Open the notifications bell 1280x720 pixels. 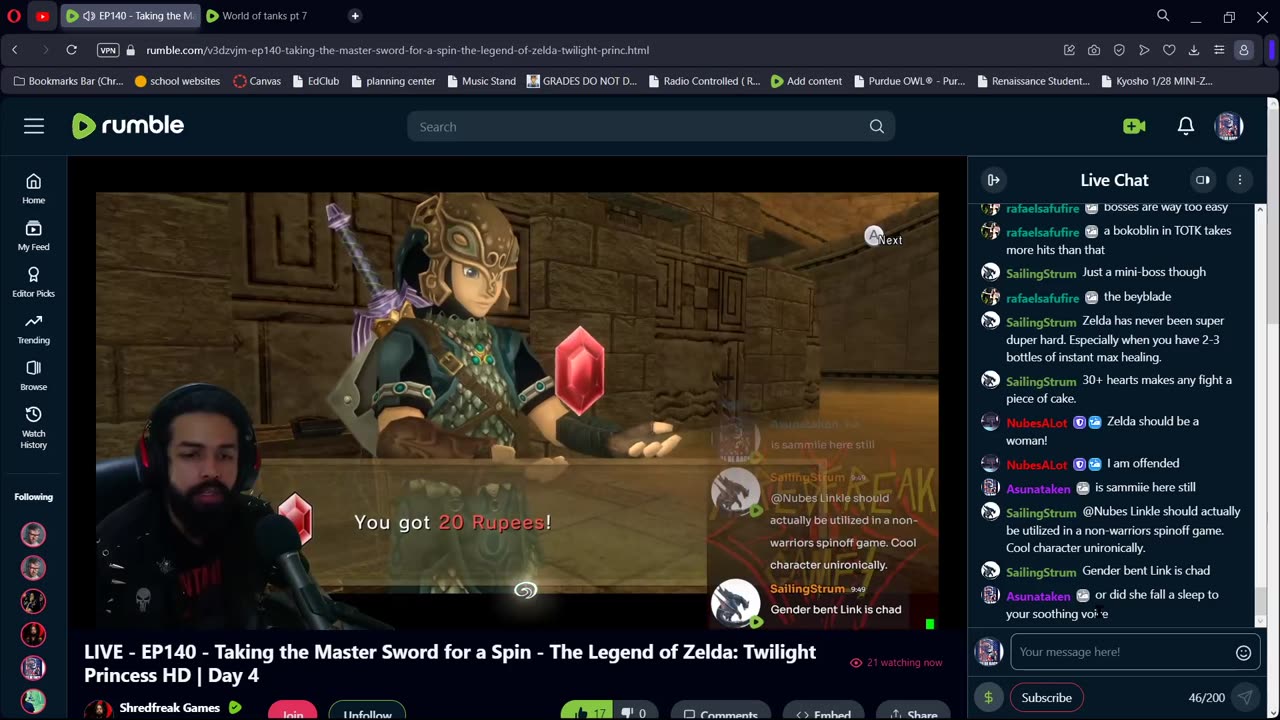[1185, 126]
